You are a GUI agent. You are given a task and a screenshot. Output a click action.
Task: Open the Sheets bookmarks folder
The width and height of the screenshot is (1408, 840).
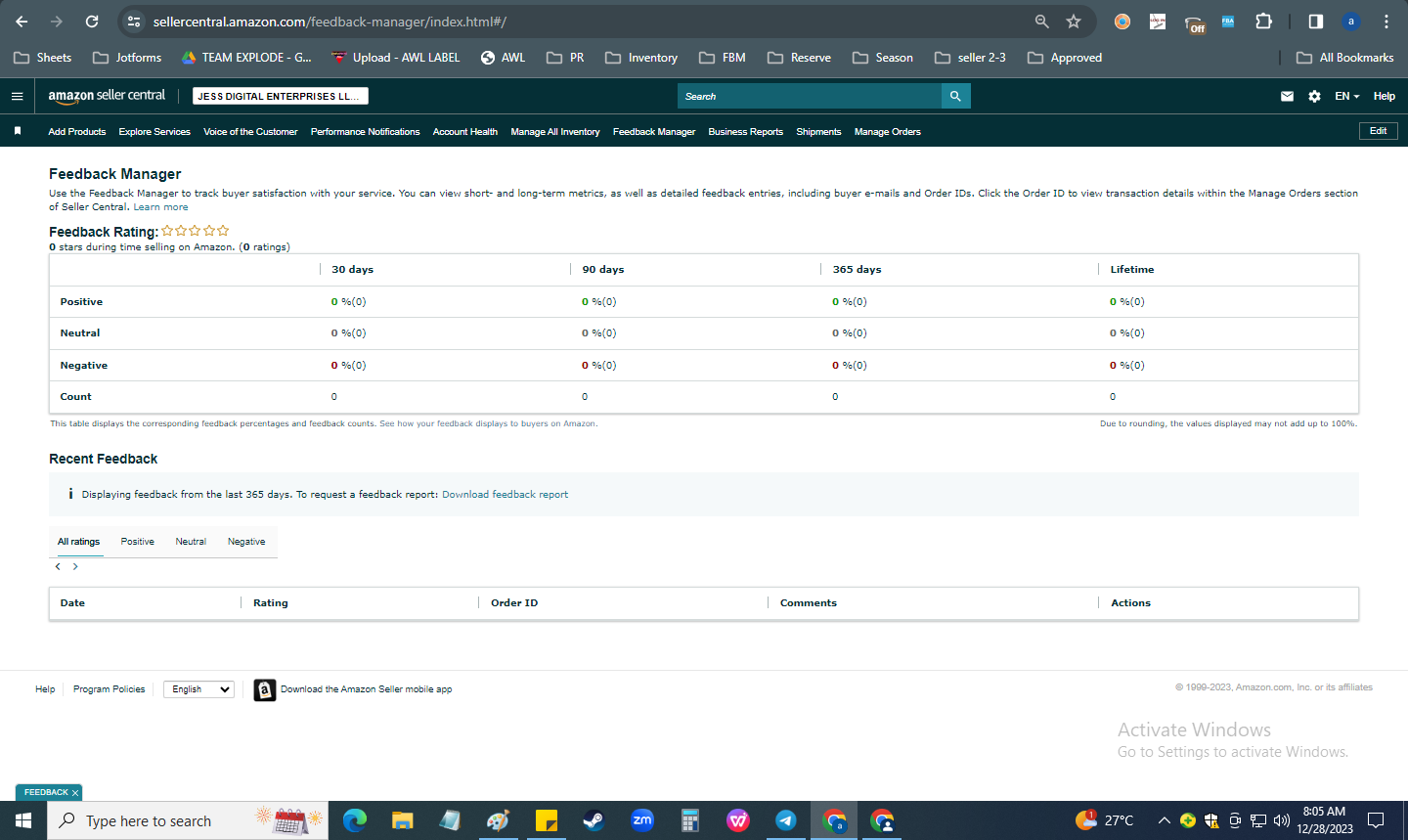43,58
